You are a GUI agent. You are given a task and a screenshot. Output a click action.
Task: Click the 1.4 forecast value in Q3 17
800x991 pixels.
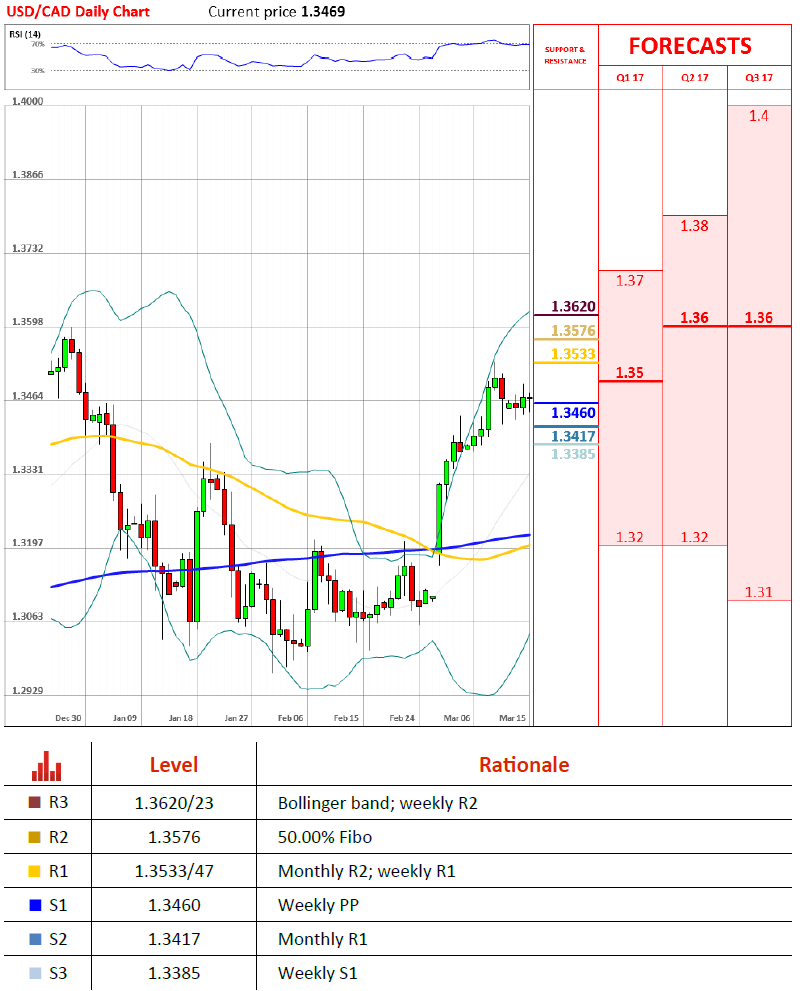tap(759, 116)
